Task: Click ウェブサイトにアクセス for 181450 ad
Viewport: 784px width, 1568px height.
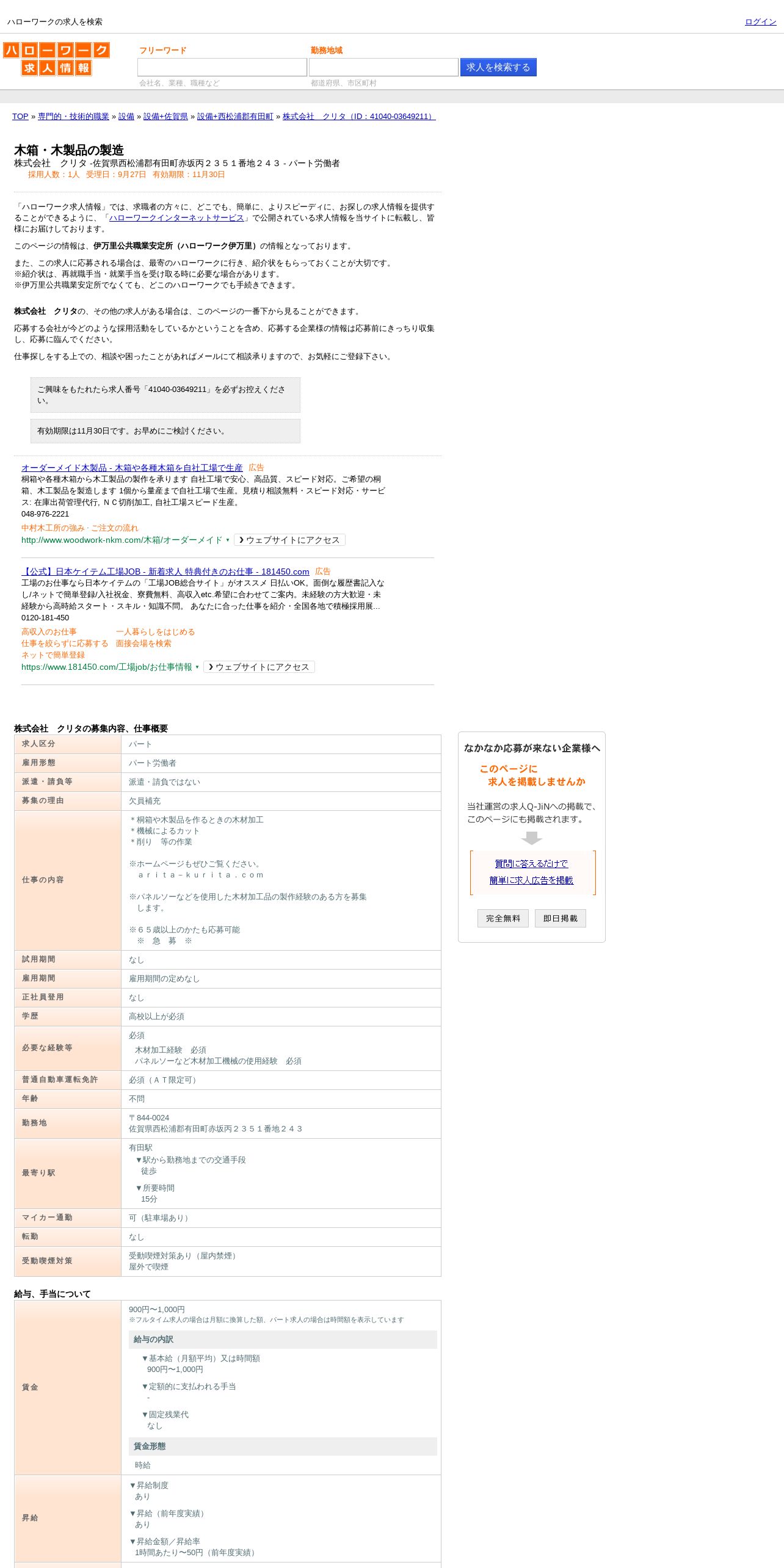Action: click(259, 667)
